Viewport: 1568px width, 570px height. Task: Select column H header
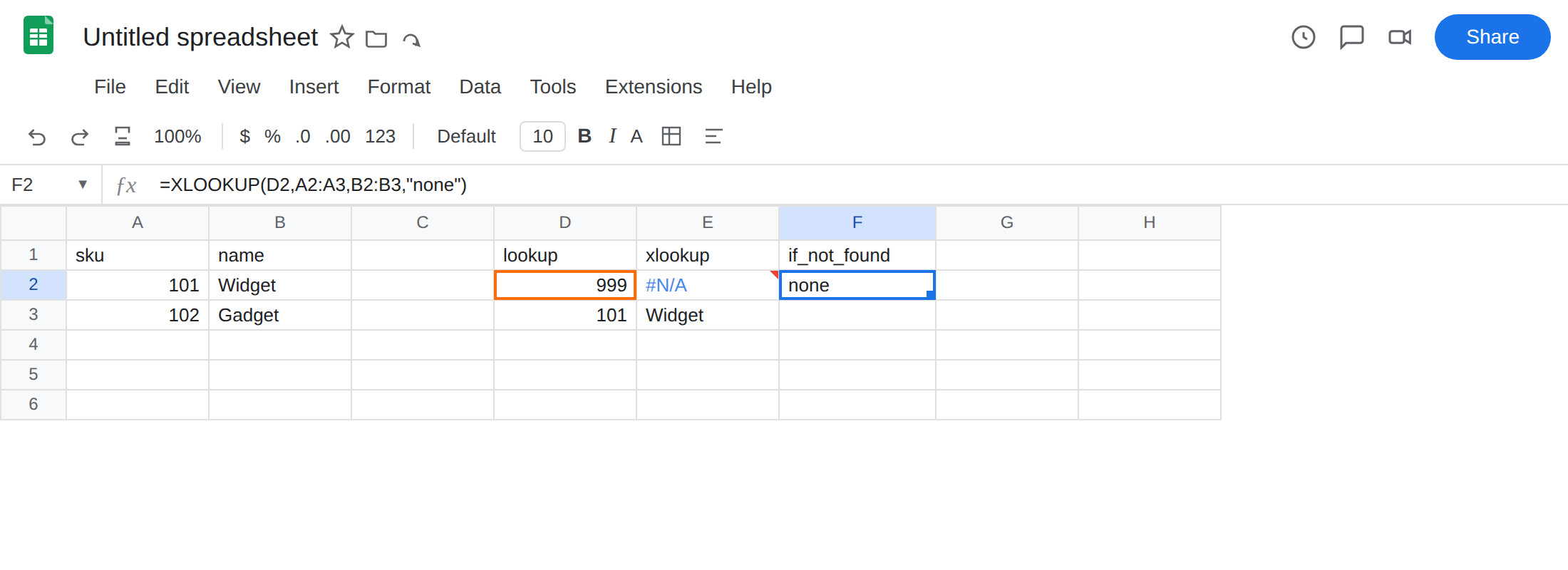1150,223
